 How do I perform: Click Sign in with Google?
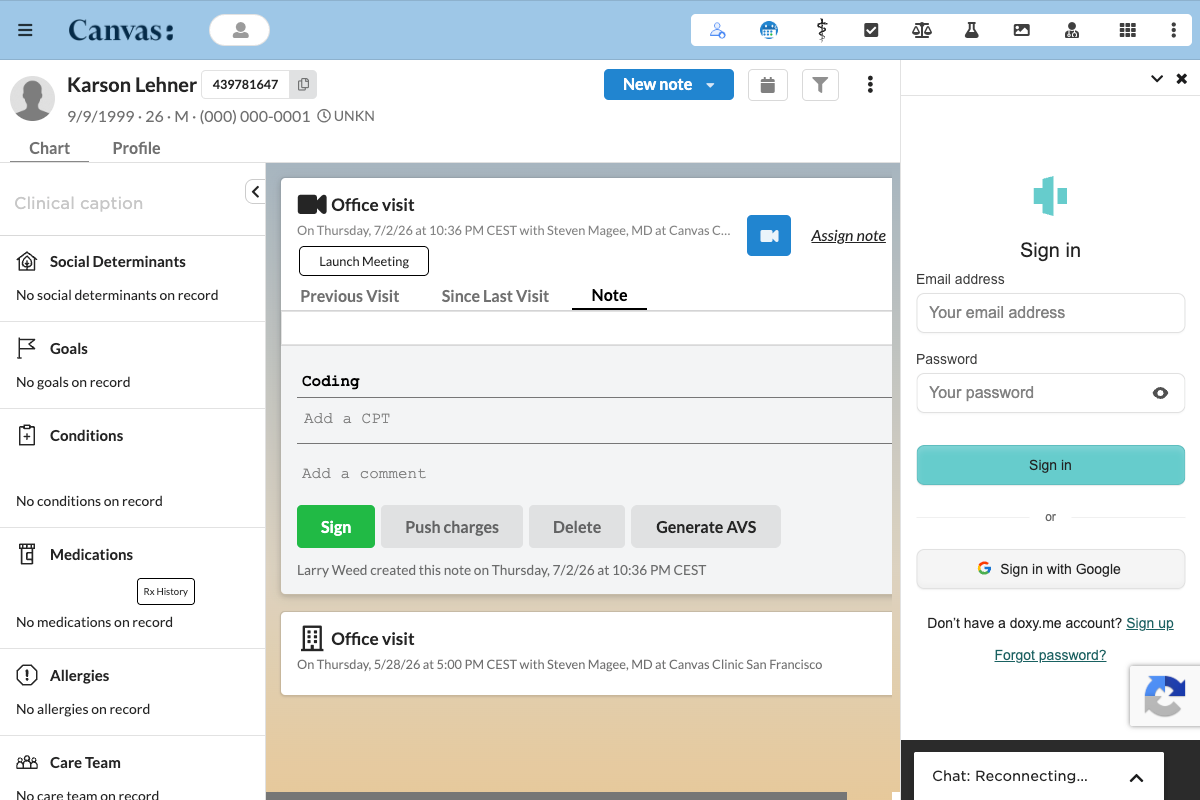[1050, 569]
